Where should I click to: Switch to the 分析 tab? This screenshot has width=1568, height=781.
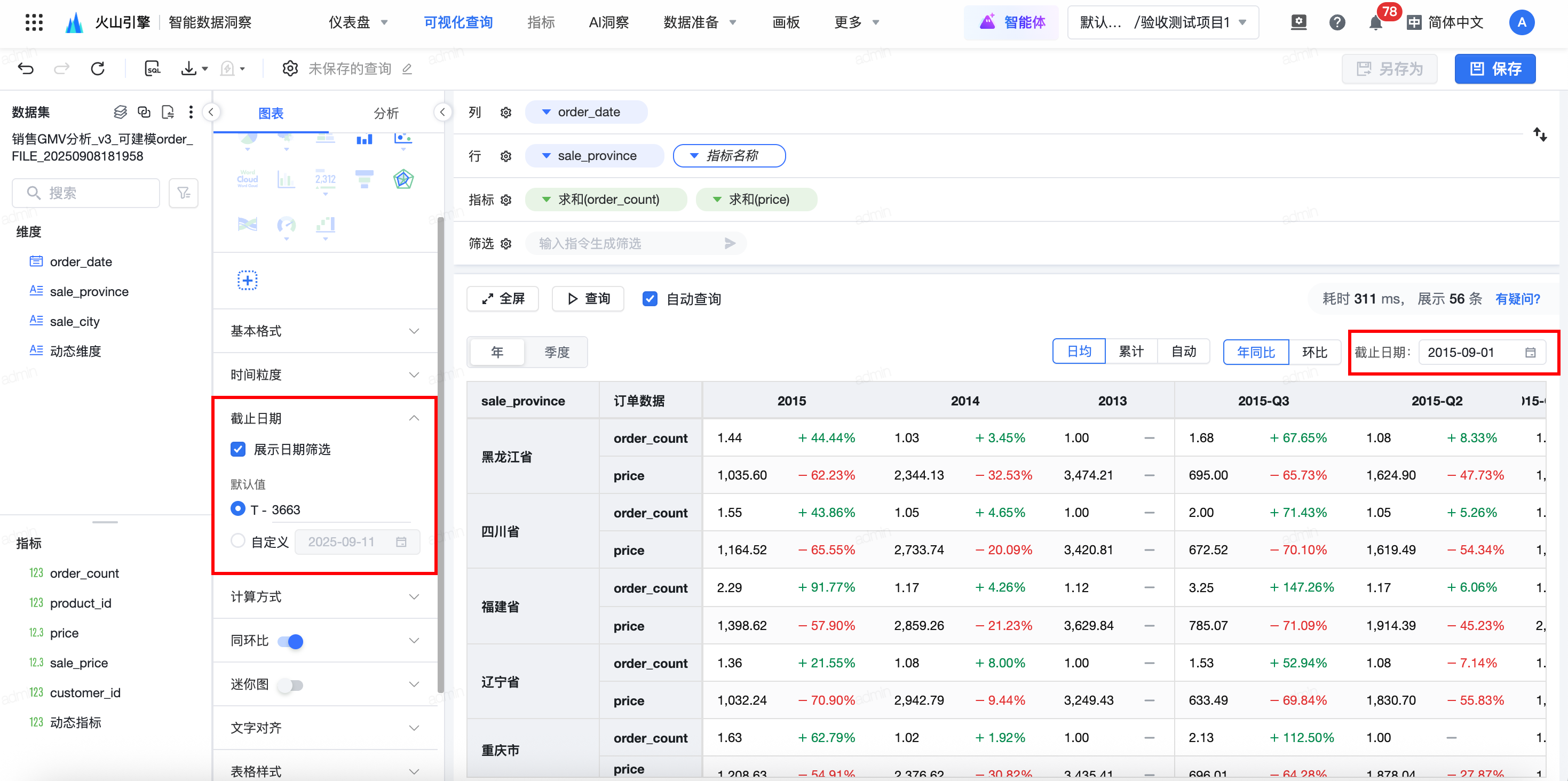point(385,113)
